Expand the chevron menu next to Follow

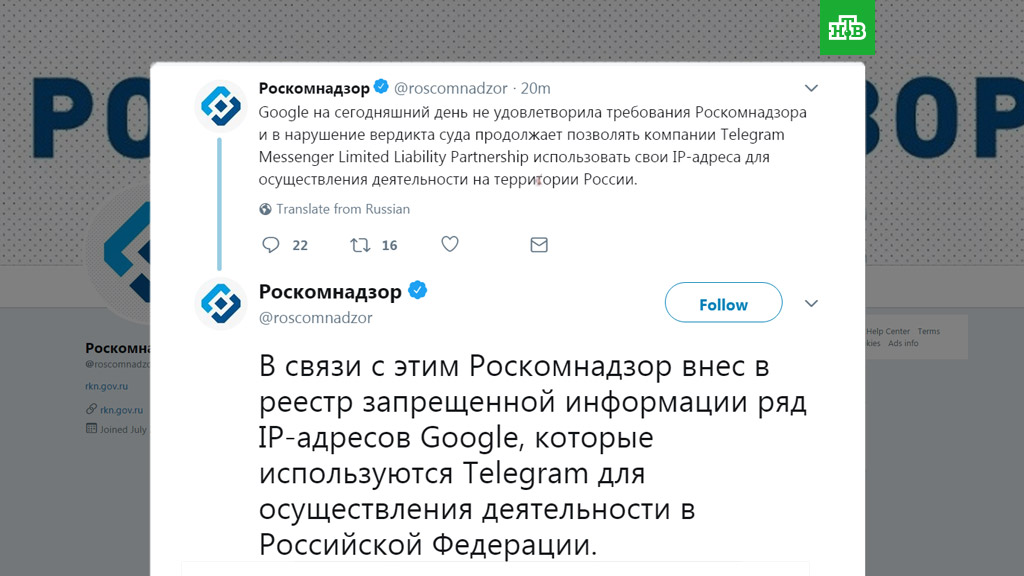(812, 304)
